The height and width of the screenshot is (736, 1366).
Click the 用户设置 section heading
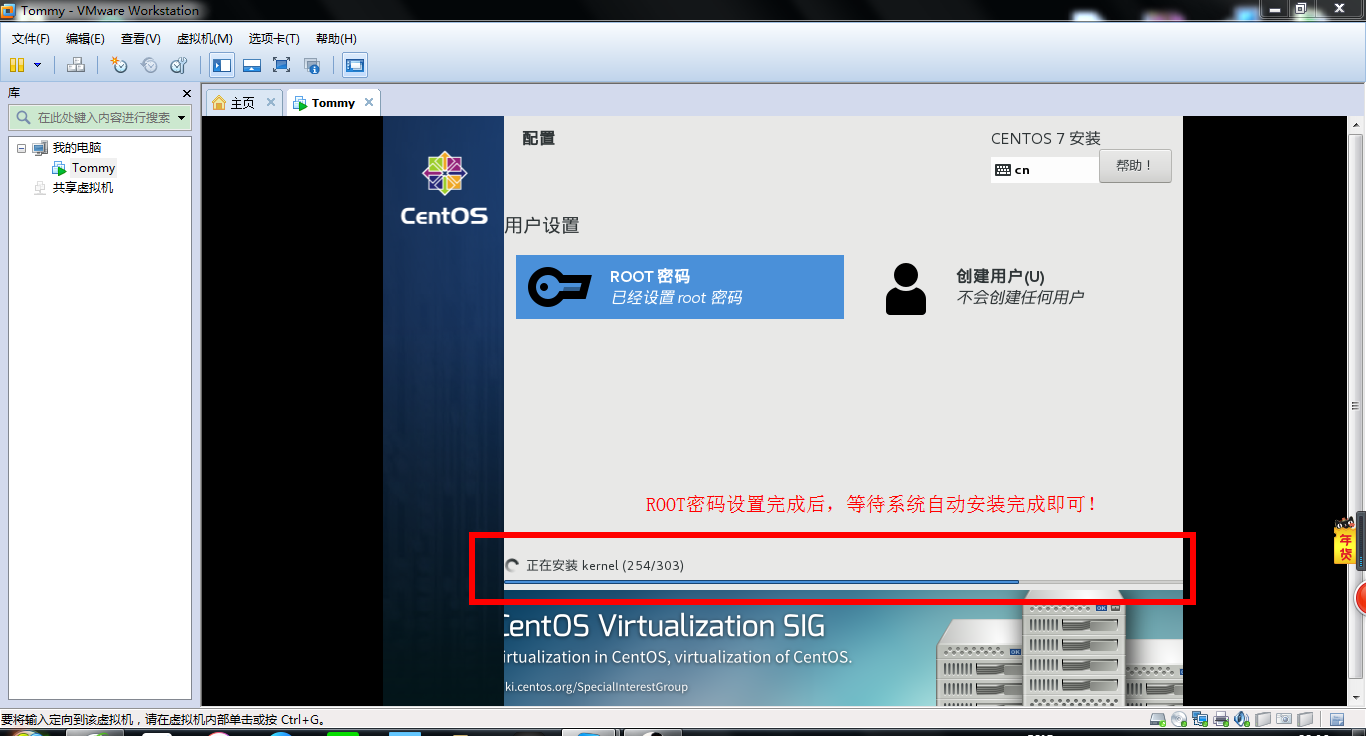click(x=542, y=225)
